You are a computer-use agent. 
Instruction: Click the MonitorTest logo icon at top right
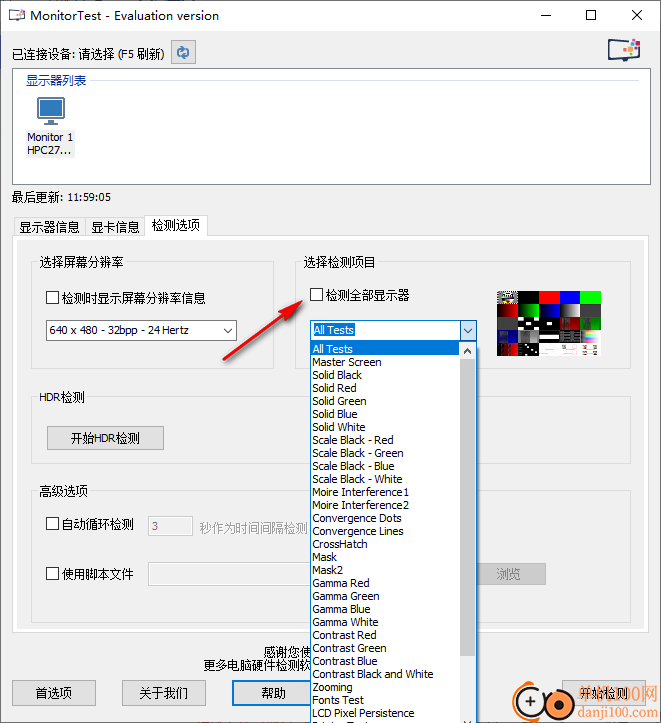(x=624, y=49)
